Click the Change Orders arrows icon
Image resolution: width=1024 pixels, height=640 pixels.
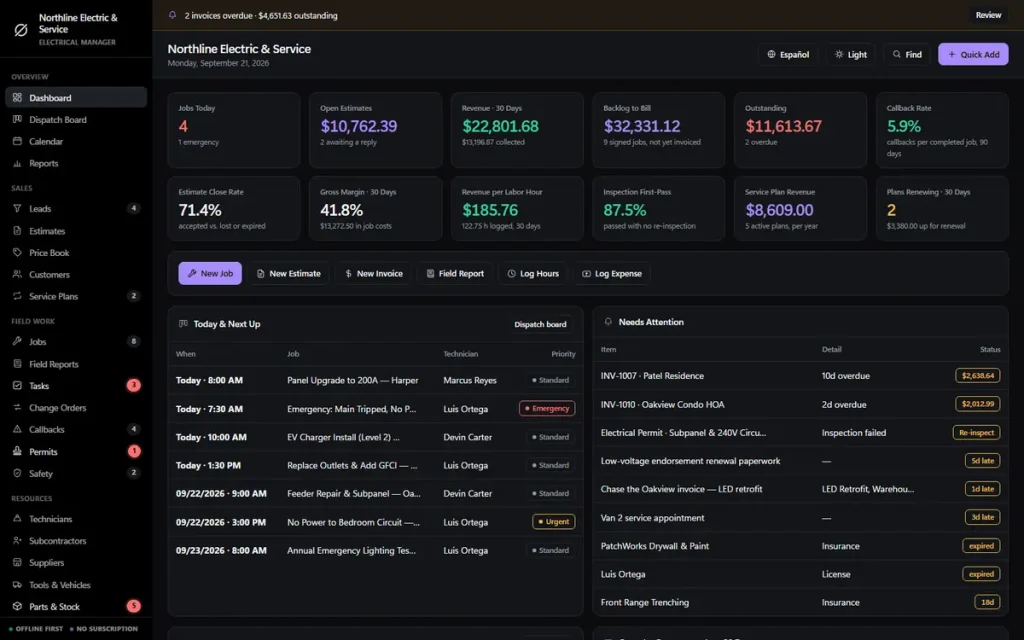[x=18, y=408]
